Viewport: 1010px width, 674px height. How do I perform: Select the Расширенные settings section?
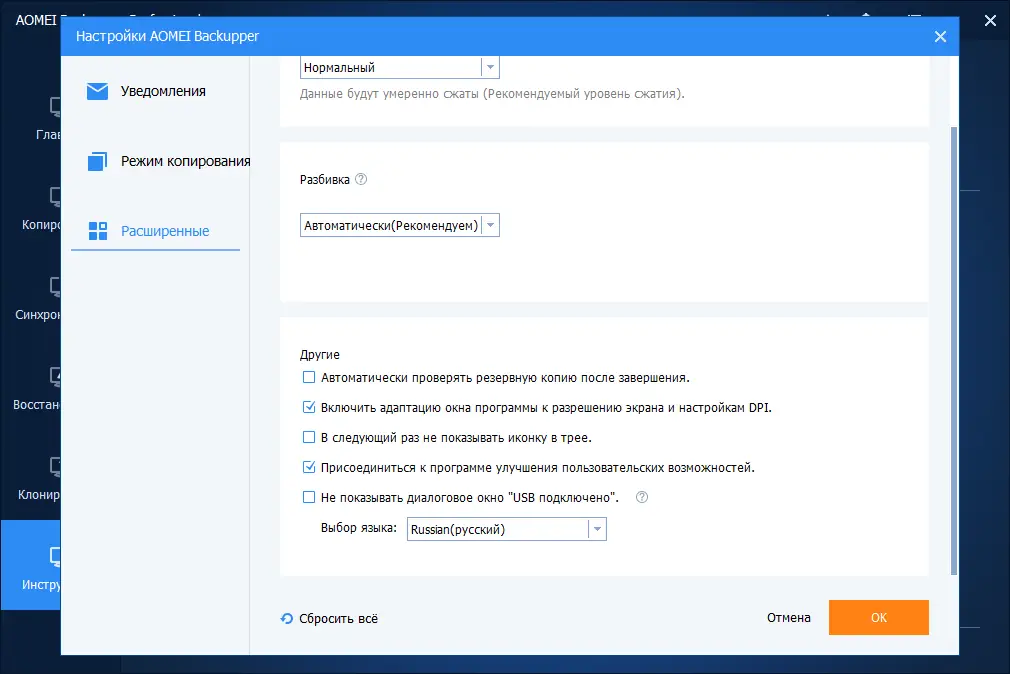tap(155, 231)
